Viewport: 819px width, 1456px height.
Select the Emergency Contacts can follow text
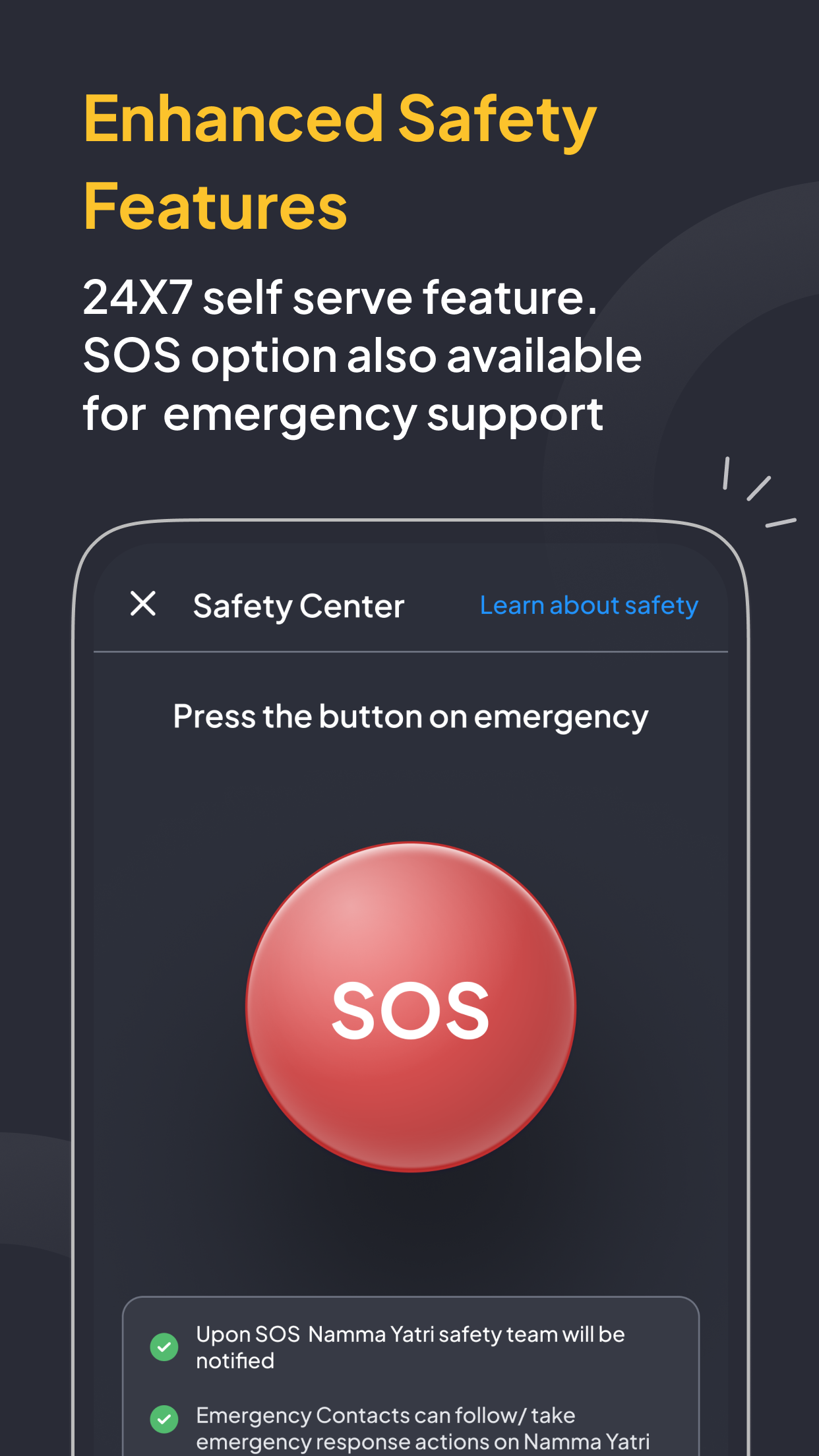[423, 1428]
